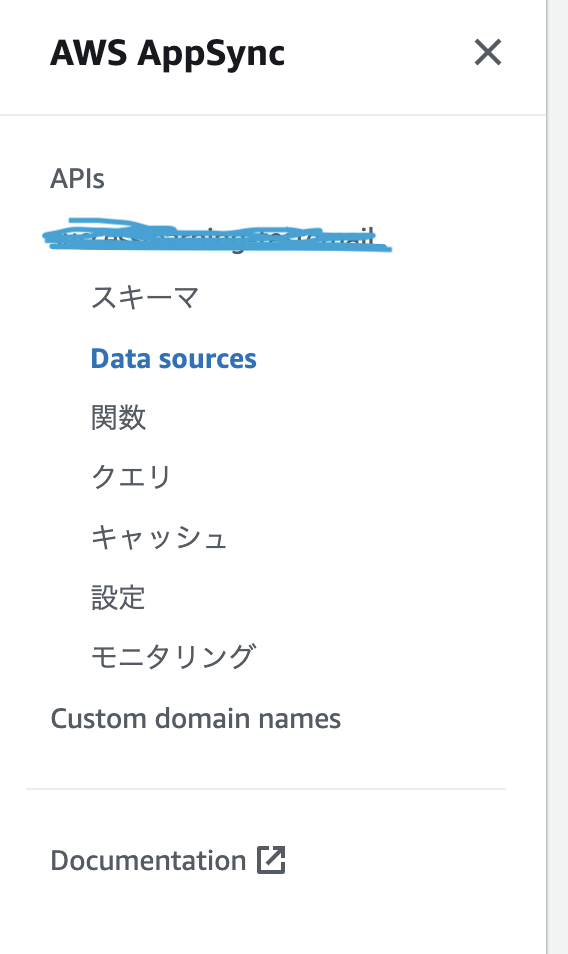This screenshot has height=954, width=568.
Task: Open the 設定 (Settings) page
Action: [x=118, y=597]
